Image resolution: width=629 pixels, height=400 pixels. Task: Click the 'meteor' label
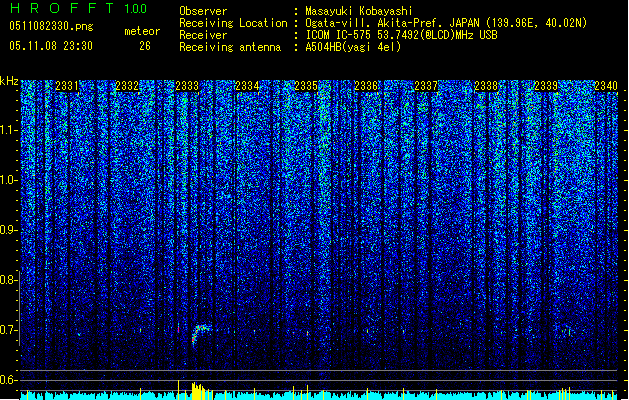142,31
